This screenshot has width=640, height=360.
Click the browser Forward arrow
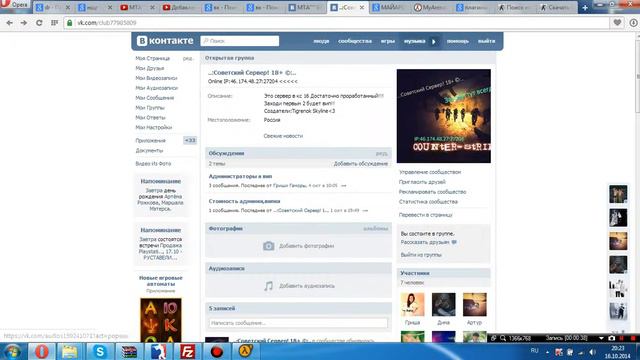[x=24, y=23]
